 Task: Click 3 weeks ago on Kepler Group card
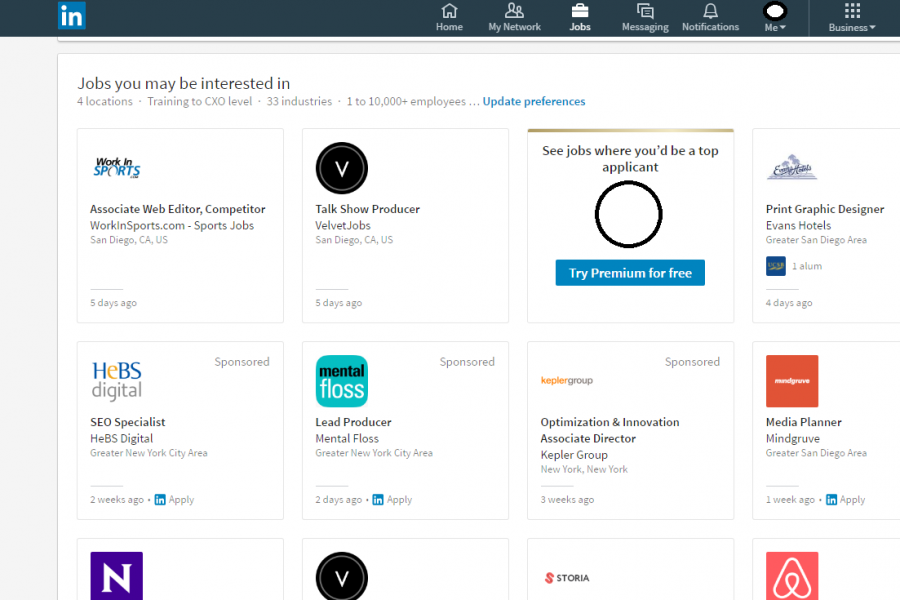tap(567, 500)
